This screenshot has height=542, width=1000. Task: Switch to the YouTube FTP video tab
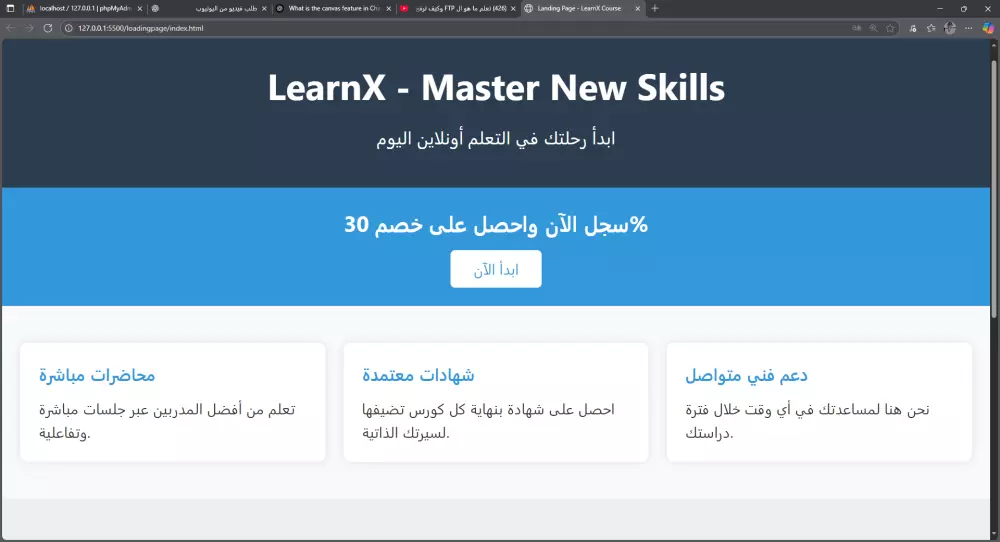click(458, 9)
